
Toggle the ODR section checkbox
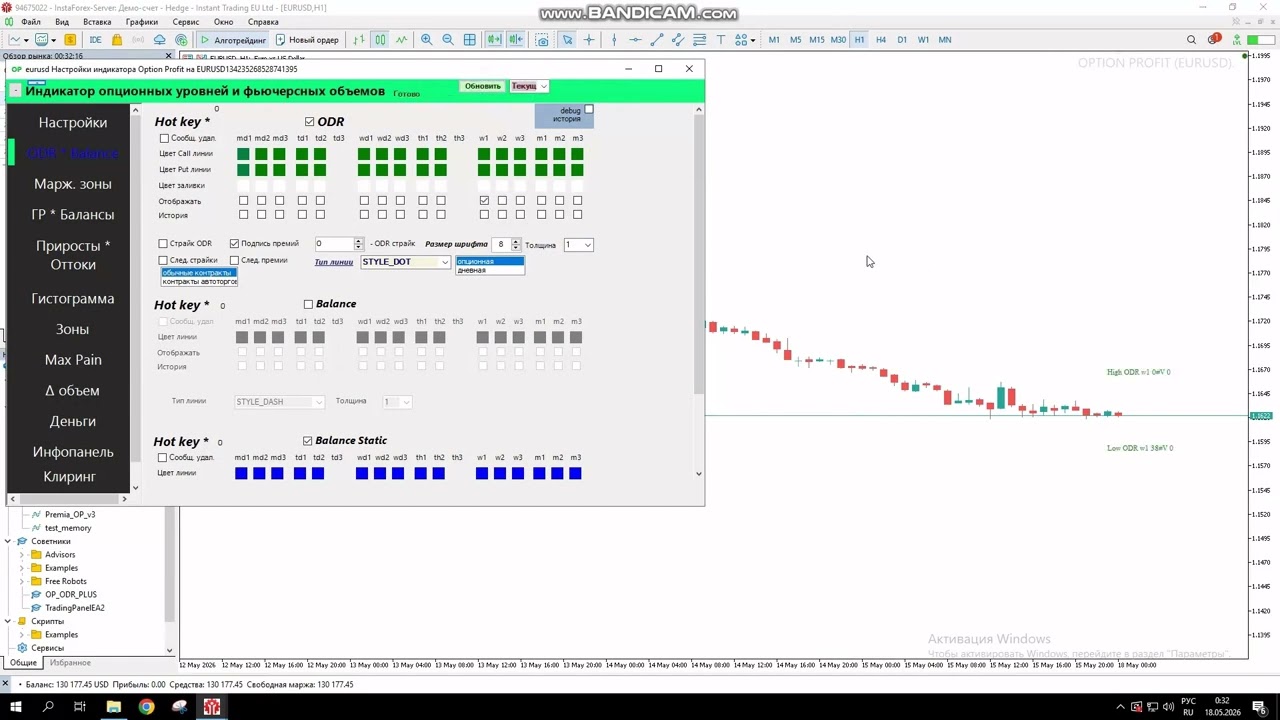pos(309,122)
